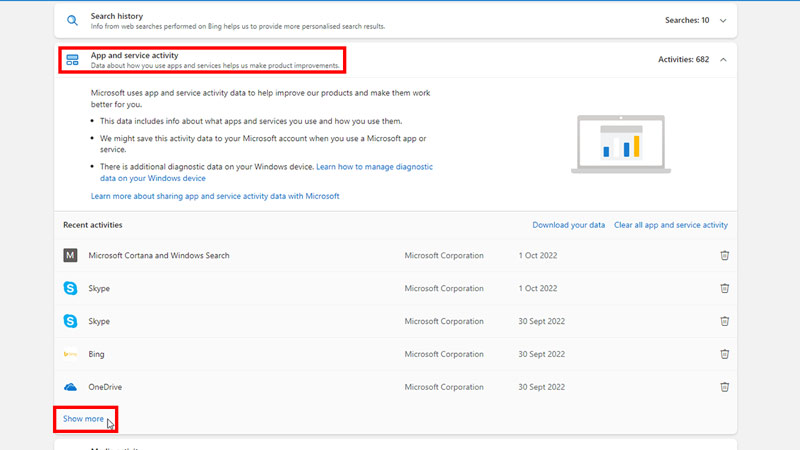The width and height of the screenshot is (800, 450).
Task: Click the 1 Oct 2022 date on Cortana row
Action: point(538,255)
